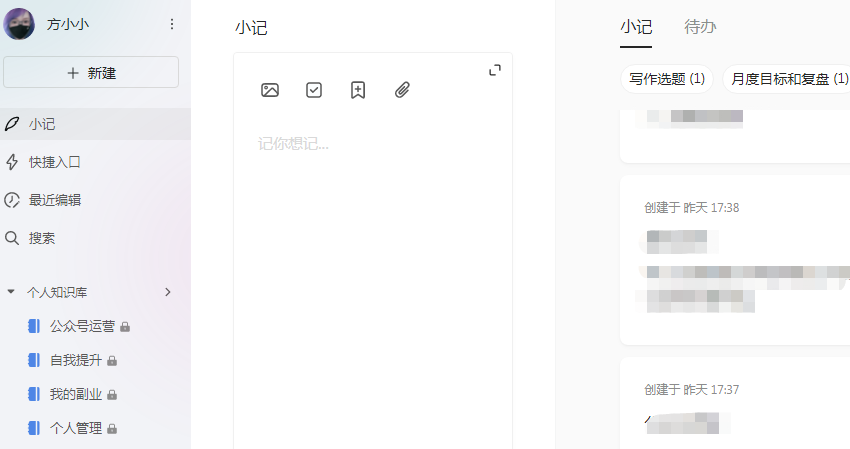Open the 快捷入口 sidebar item

(55, 162)
